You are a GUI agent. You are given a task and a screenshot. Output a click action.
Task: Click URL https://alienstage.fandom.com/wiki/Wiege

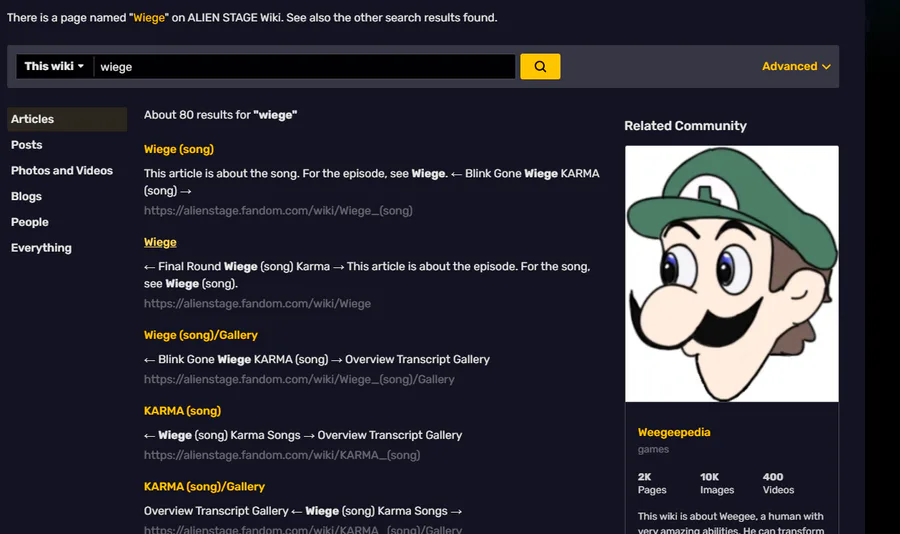257,304
